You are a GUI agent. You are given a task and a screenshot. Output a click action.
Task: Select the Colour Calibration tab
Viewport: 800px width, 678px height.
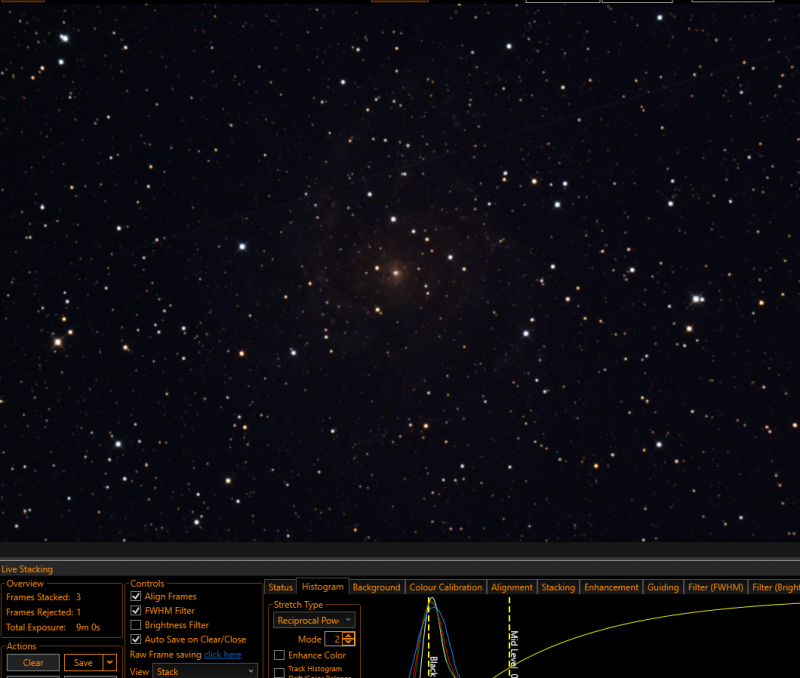tap(445, 587)
